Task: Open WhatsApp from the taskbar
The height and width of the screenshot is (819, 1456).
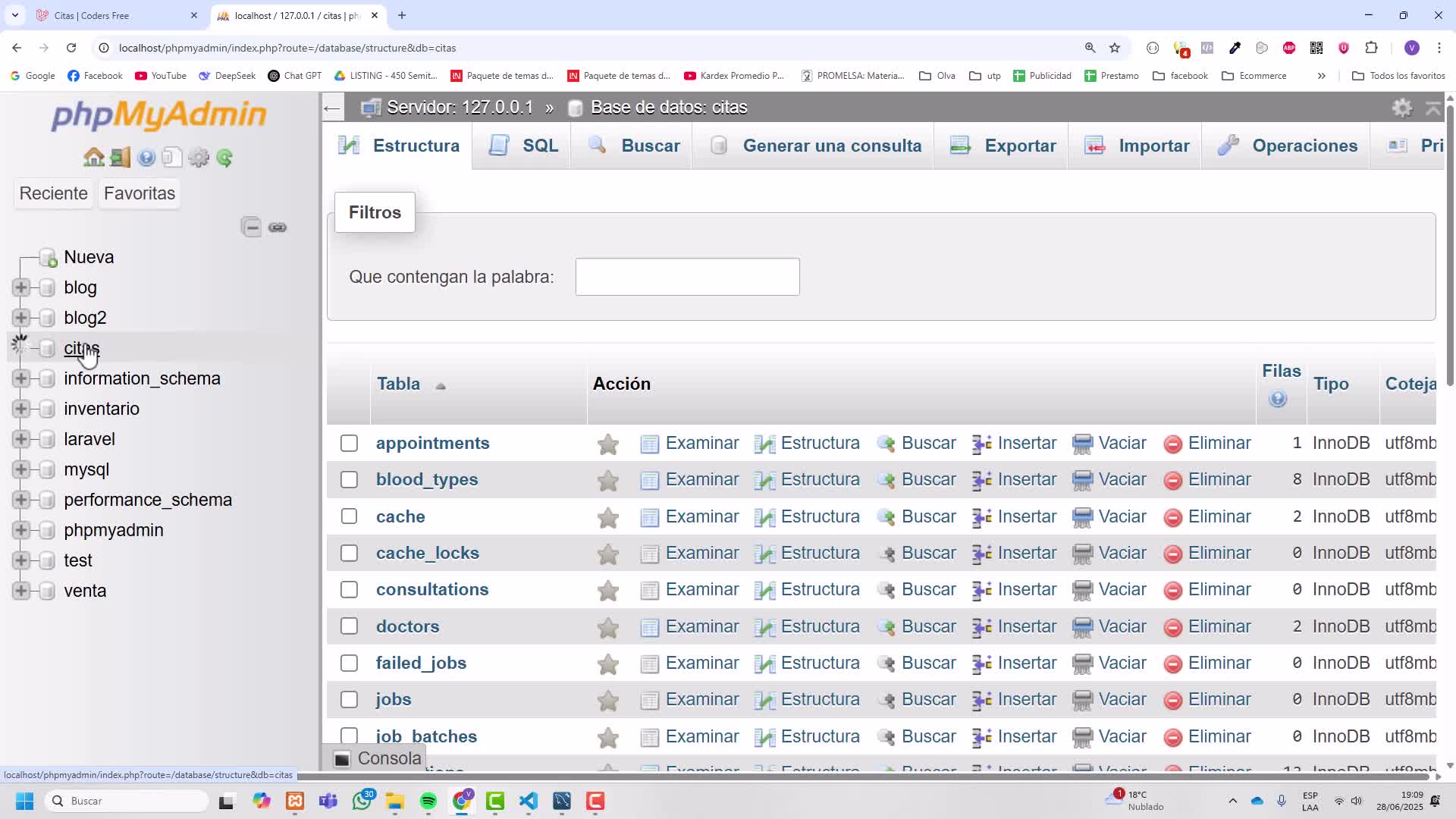Action: coord(362,801)
